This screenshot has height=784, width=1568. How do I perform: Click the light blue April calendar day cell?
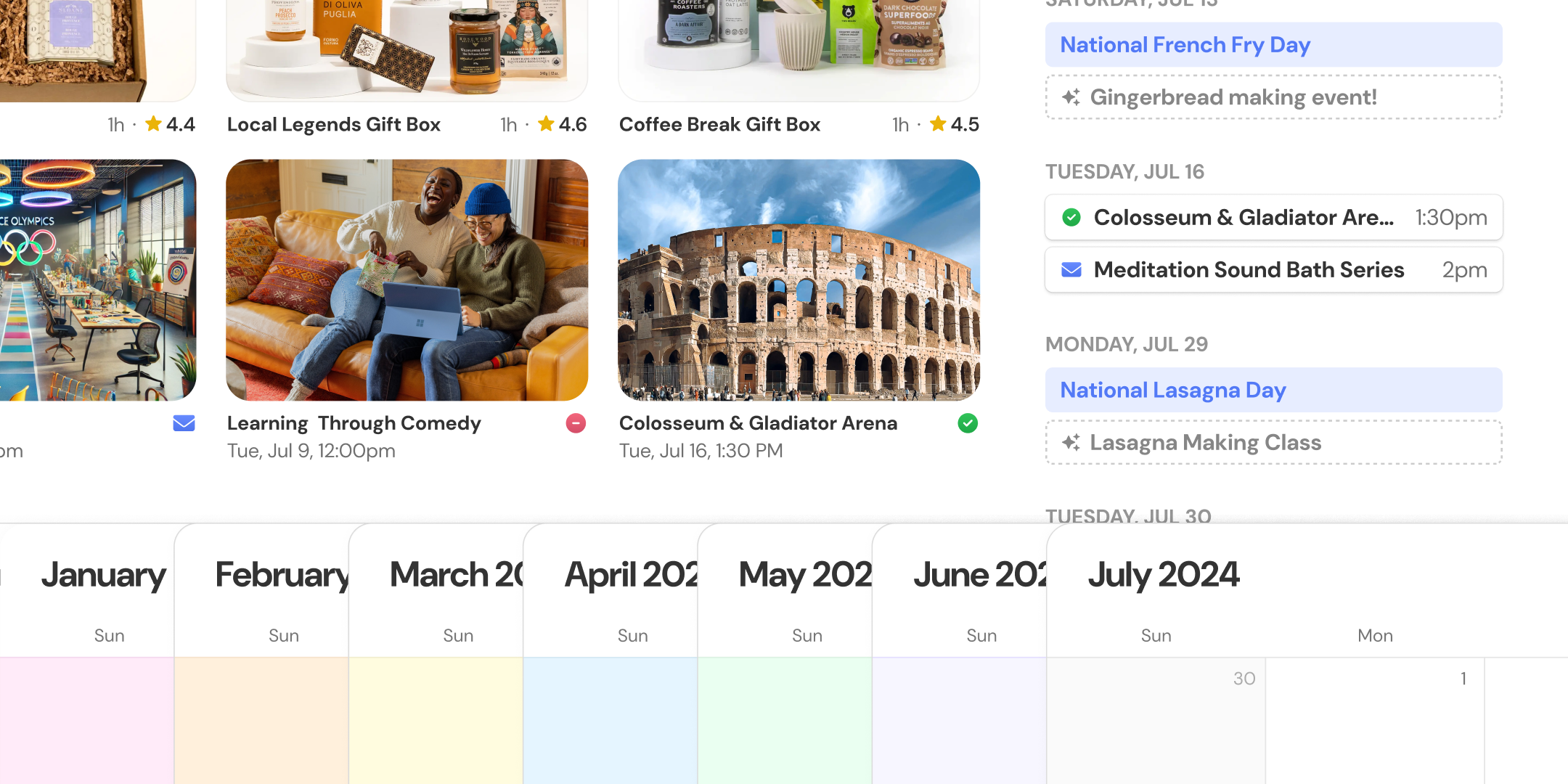pos(611,721)
